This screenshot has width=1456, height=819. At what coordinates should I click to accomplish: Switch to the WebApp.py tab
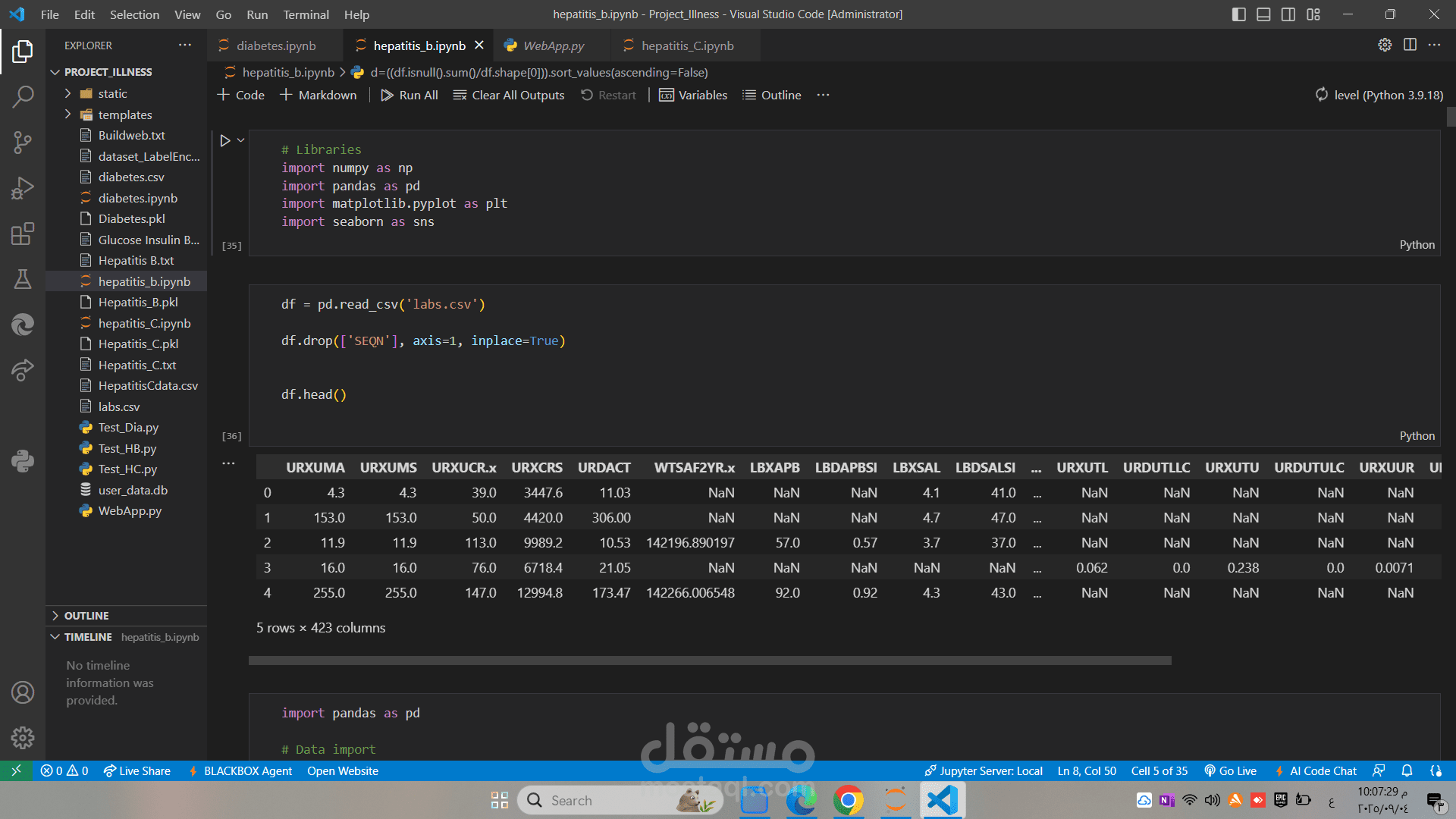coord(553,45)
